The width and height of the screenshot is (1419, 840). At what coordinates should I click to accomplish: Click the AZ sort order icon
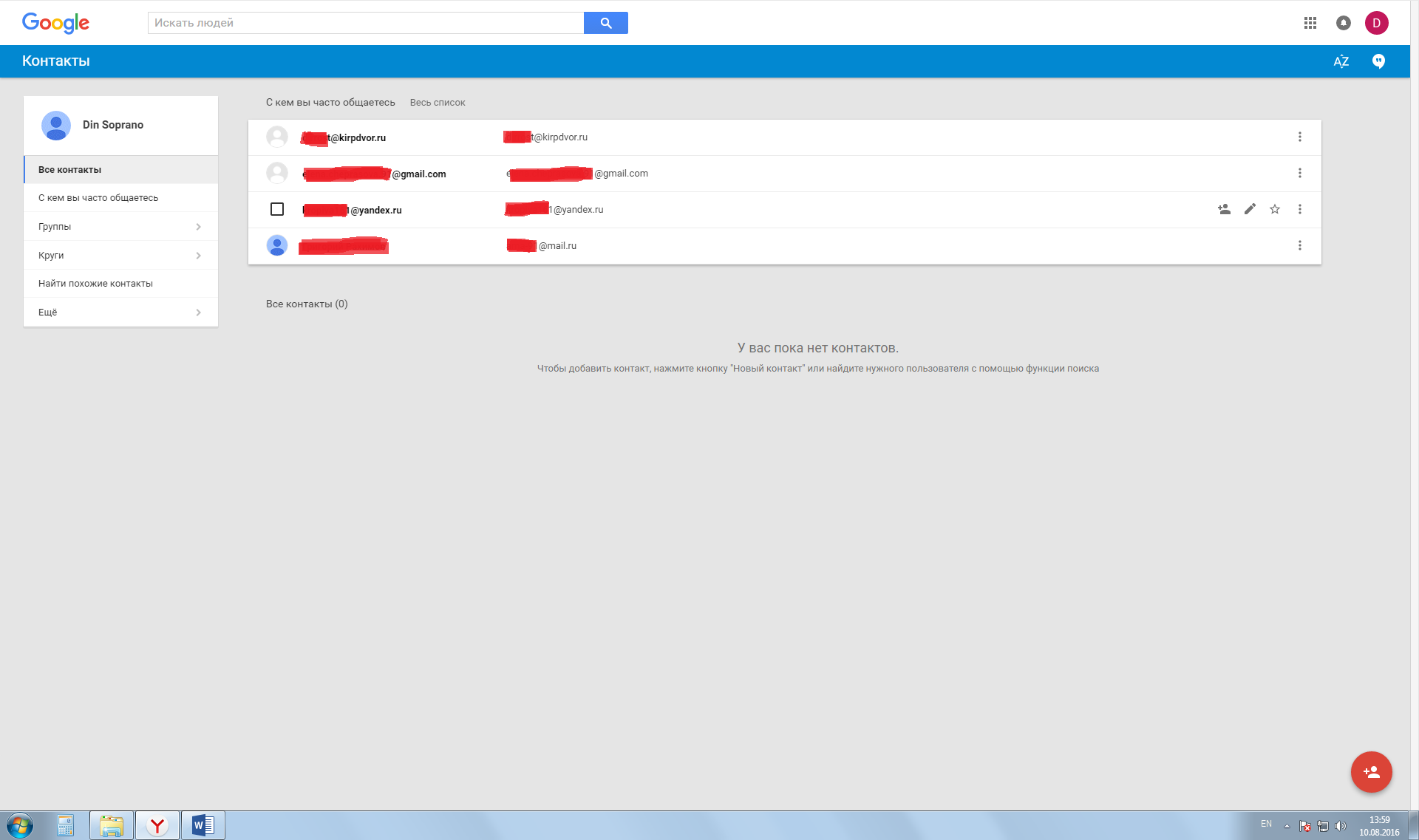tap(1341, 61)
